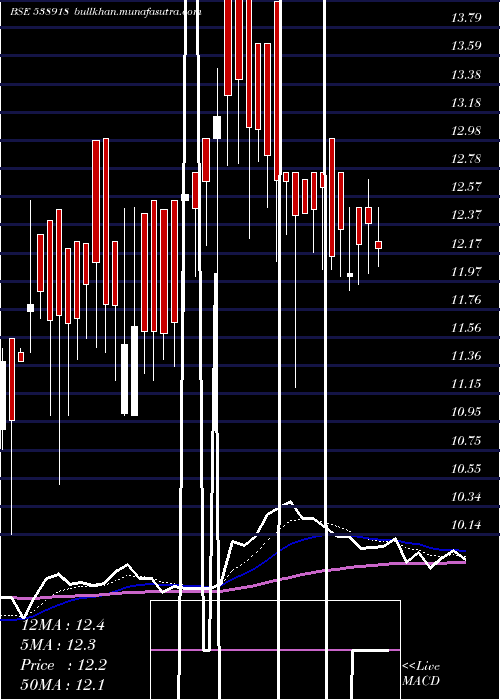500x700 pixels.
Task: Click the 12MA : 12.4 legend entry
Action: pos(62,625)
